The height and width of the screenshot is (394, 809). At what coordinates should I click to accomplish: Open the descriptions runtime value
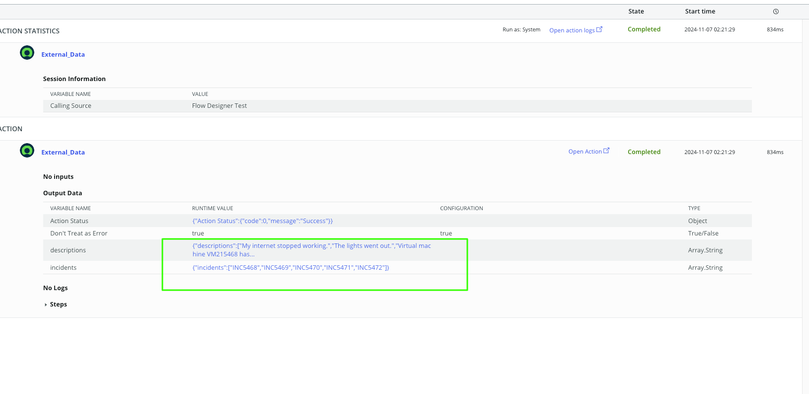pos(311,250)
